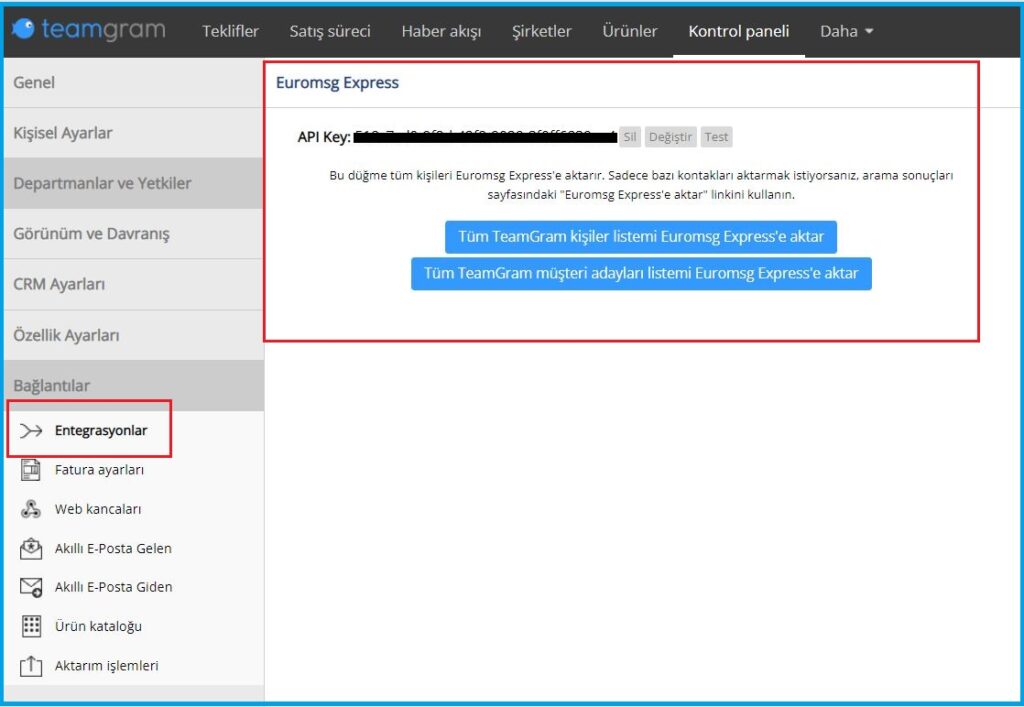Click the Test button for the API key
The height and width of the screenshot is (707, 1024).
click(716, 137)
